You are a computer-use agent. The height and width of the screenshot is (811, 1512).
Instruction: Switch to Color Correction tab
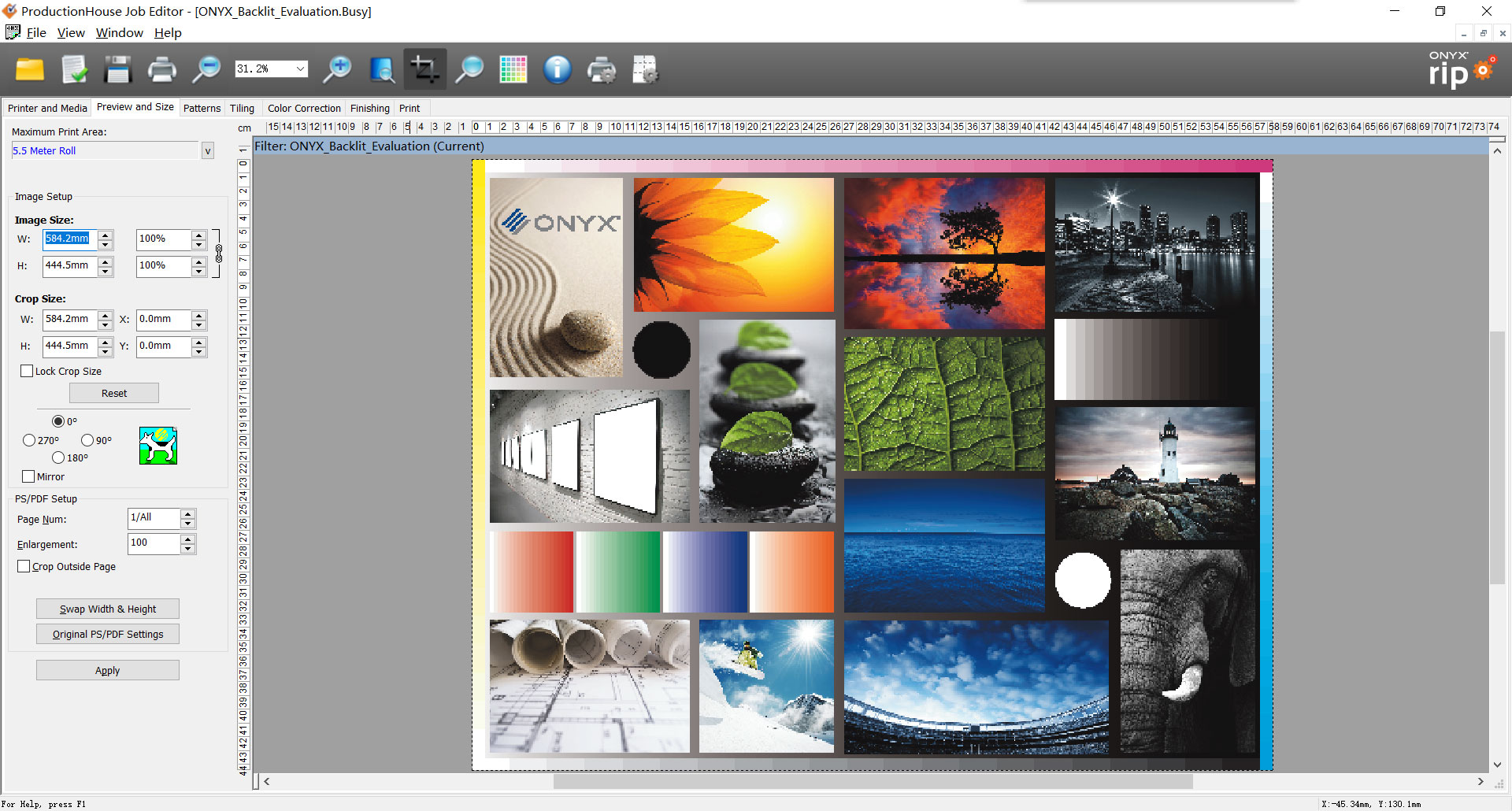pyautogui.click(x=304, y=109)
